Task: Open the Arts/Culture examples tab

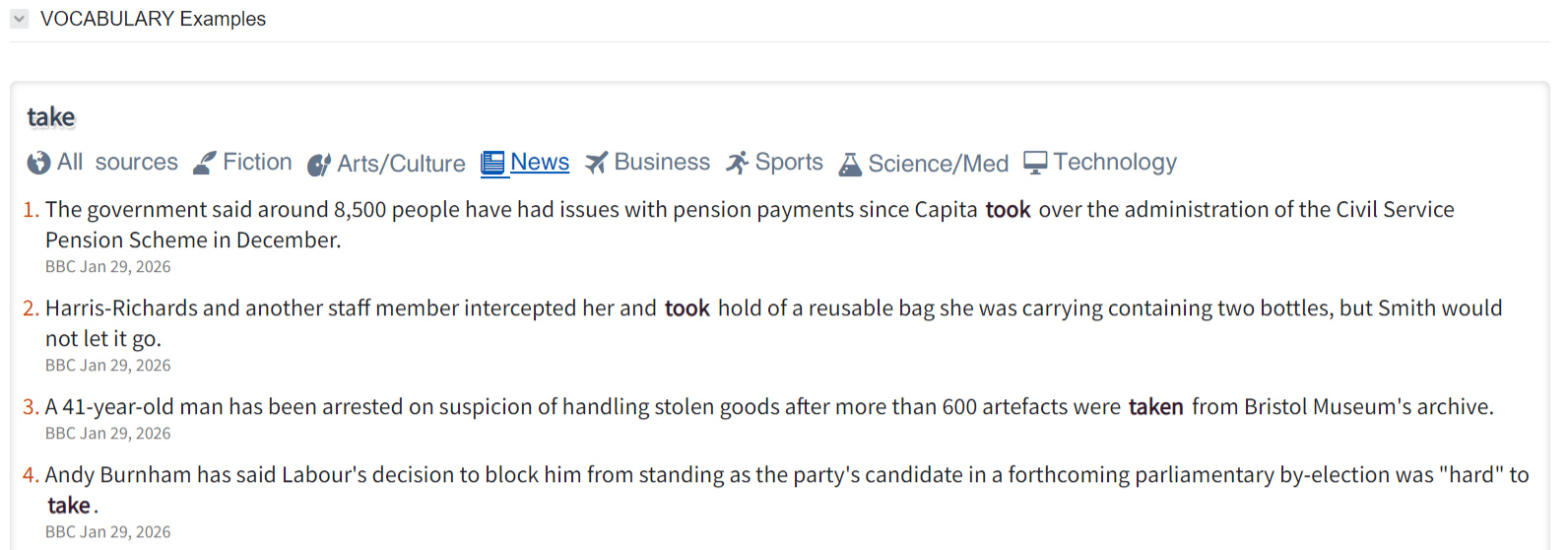Action: pyautogui.click(x=401, y=164)
